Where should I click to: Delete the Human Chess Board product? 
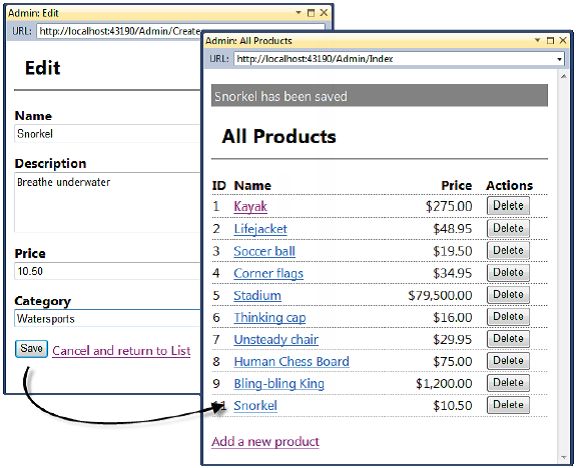(508, 361)
